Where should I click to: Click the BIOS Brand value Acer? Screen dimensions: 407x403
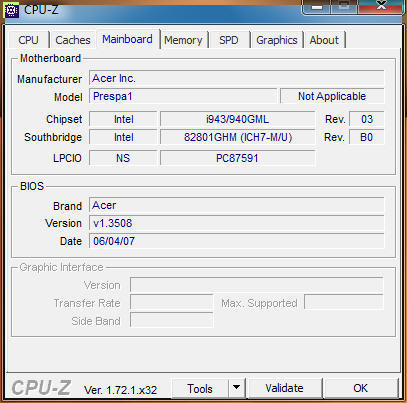point(237,205)
